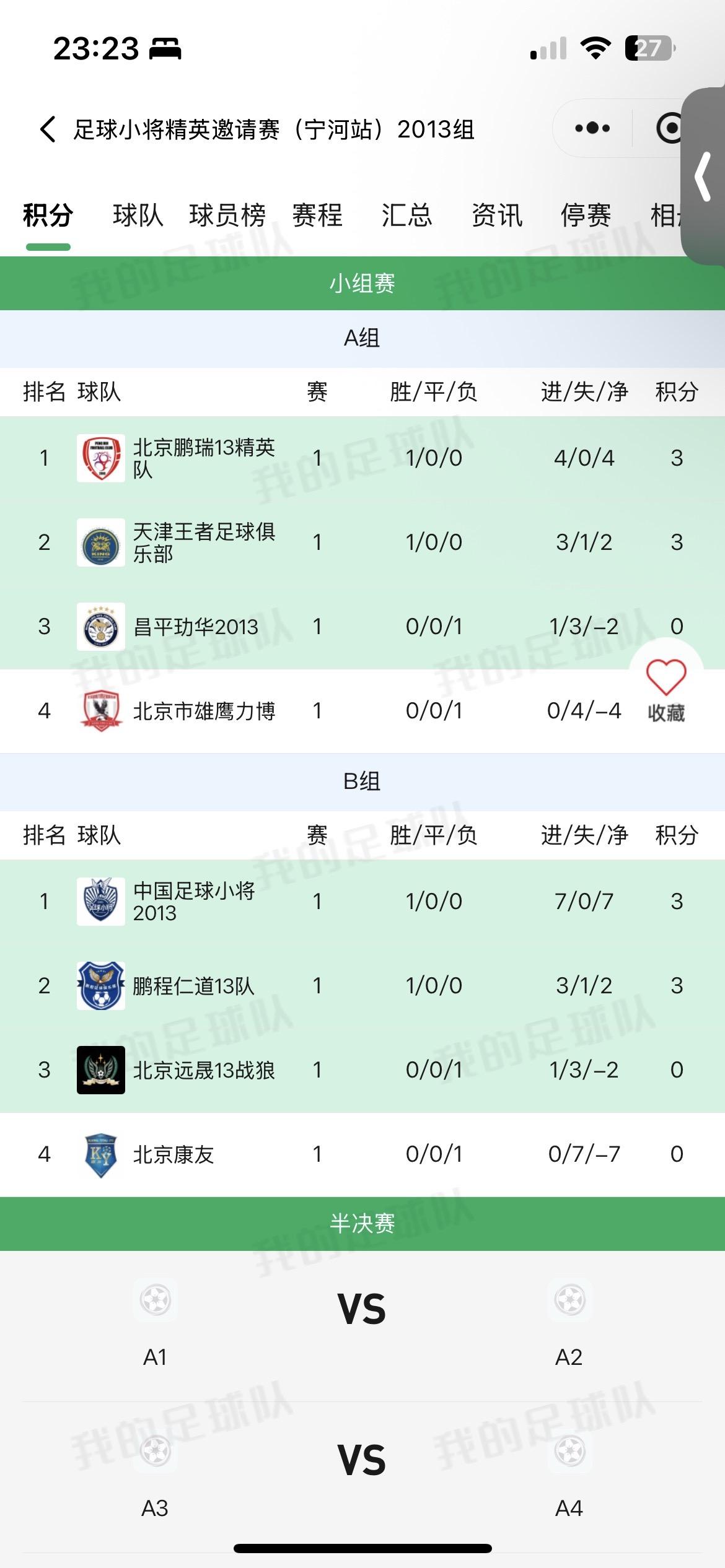Tap the back arrow in header

click(48, 129)
